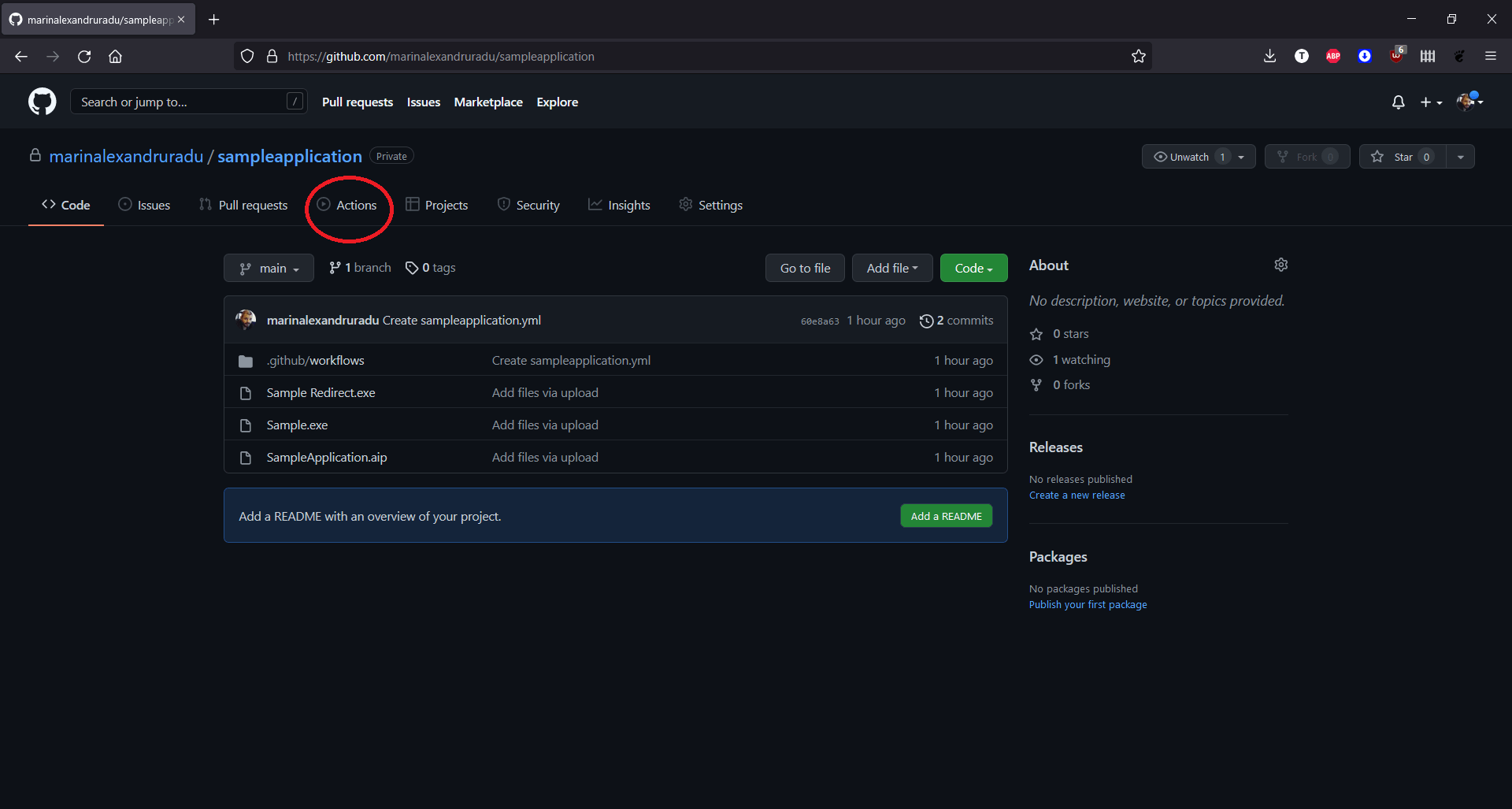Open the GitHub home logo
This screenshot has height=809, width=1512.
41,101
